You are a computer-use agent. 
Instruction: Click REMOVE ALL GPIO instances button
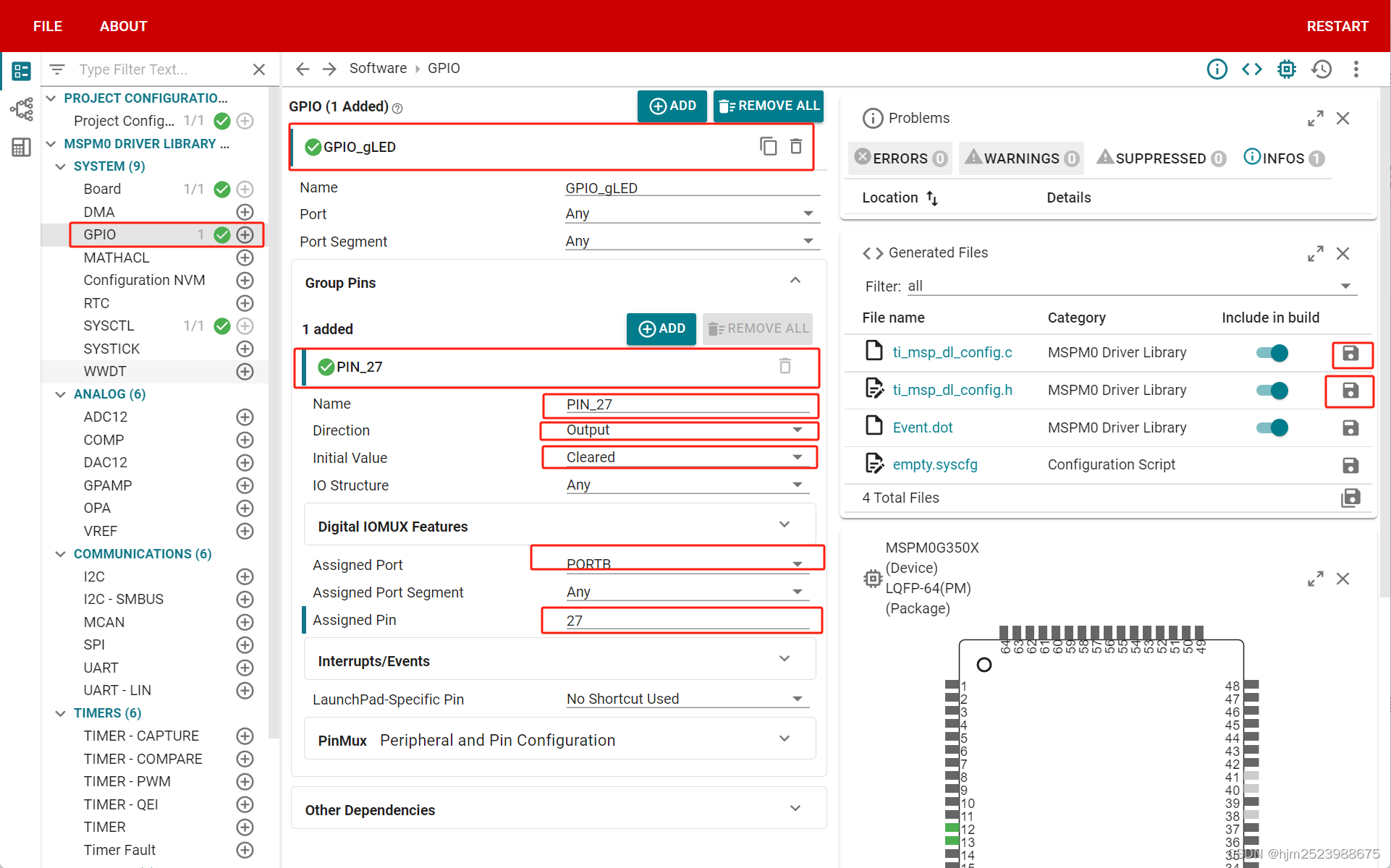click(x=769, y=106)
